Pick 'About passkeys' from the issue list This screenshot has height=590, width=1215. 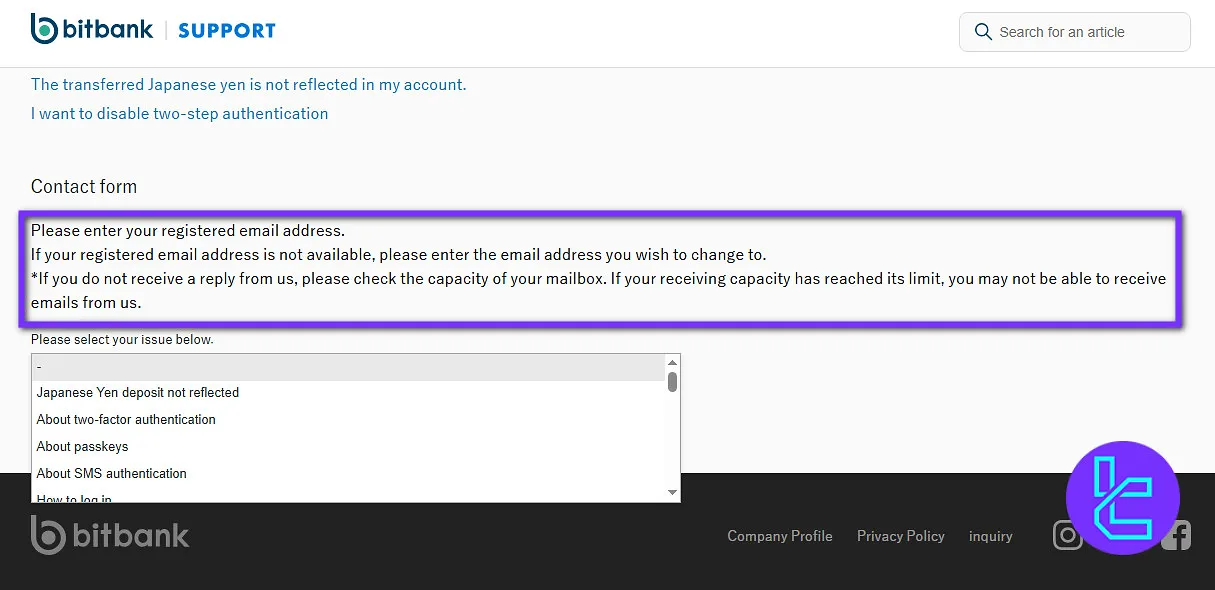tap(83, 447)
